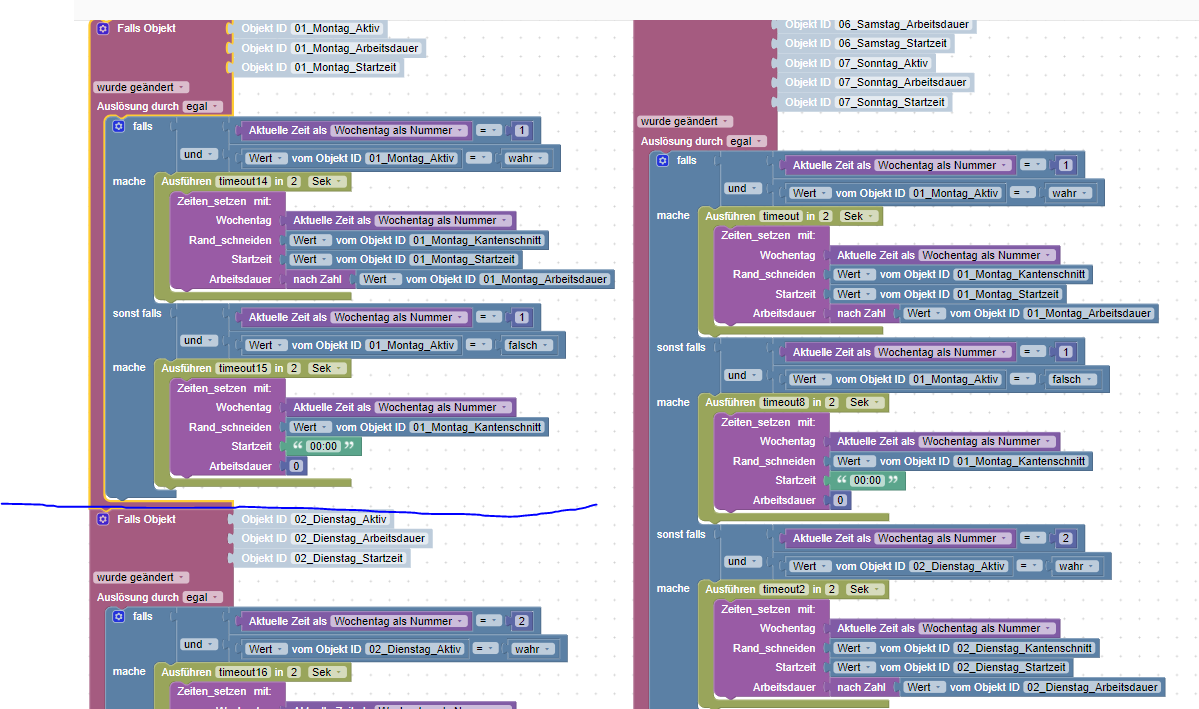Open und operator dropdown above timeout15
Screen dimensions: 1199x709
200,341
